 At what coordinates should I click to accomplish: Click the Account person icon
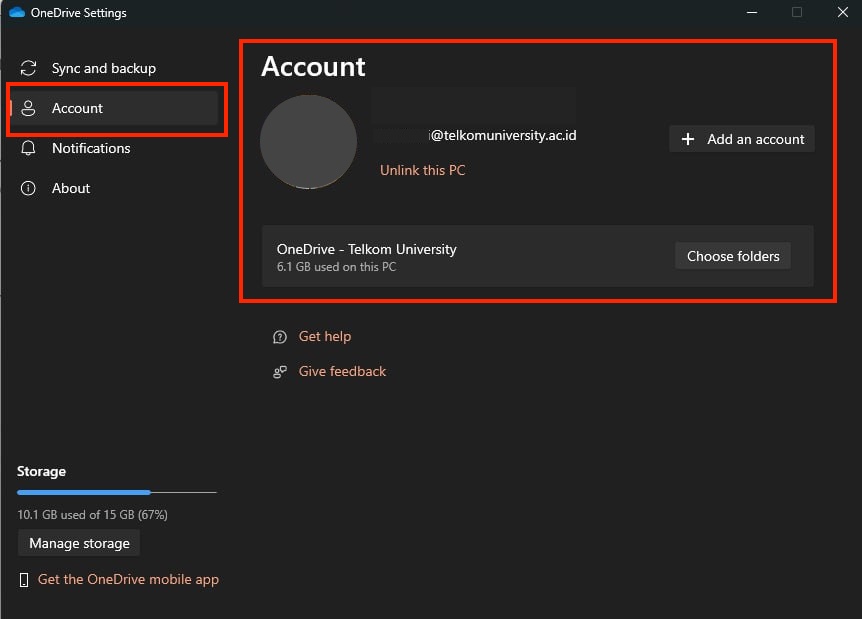pyautogui.click(x=29, y=108)
